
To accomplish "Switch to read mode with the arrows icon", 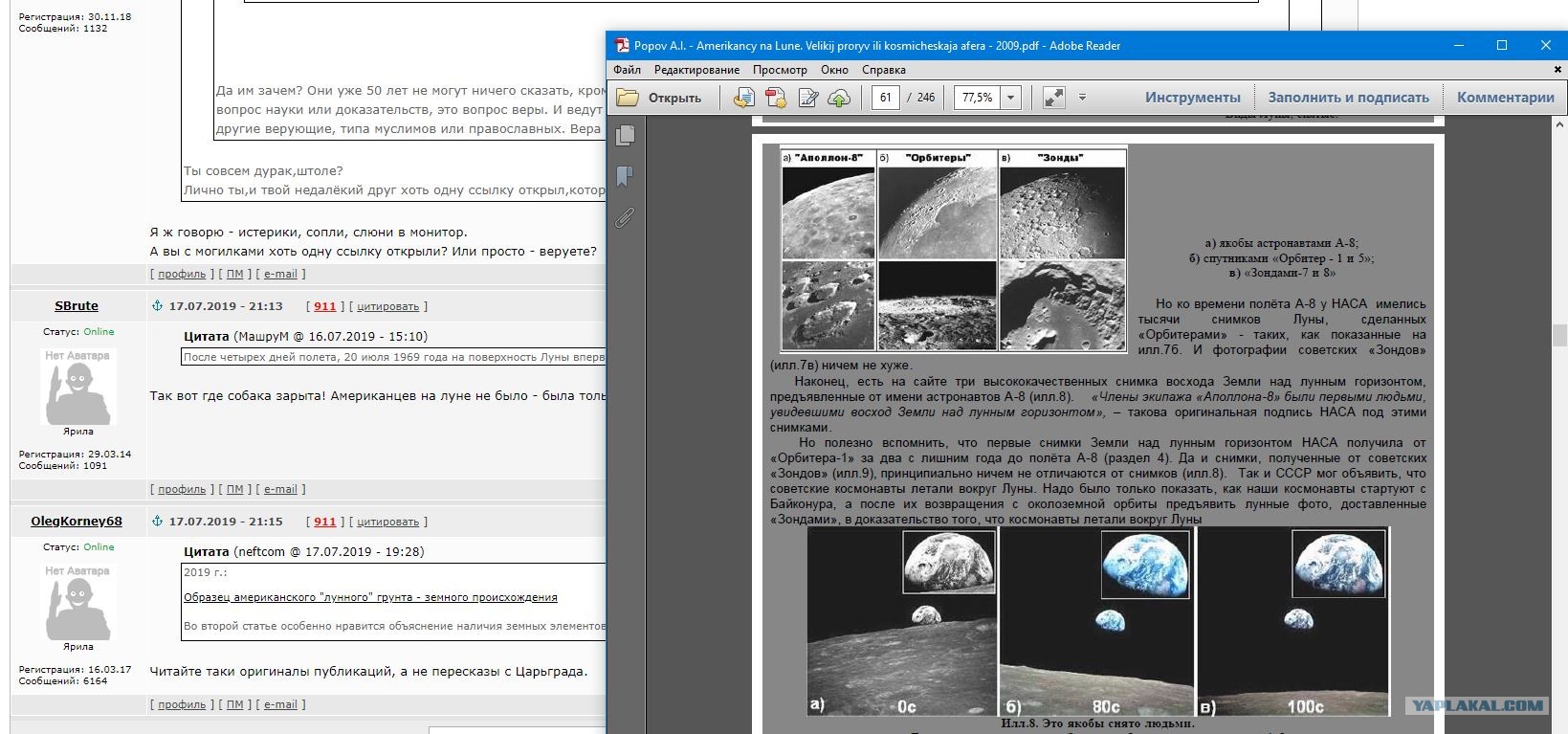I will pyautogui.click(x=1053, y=97).
